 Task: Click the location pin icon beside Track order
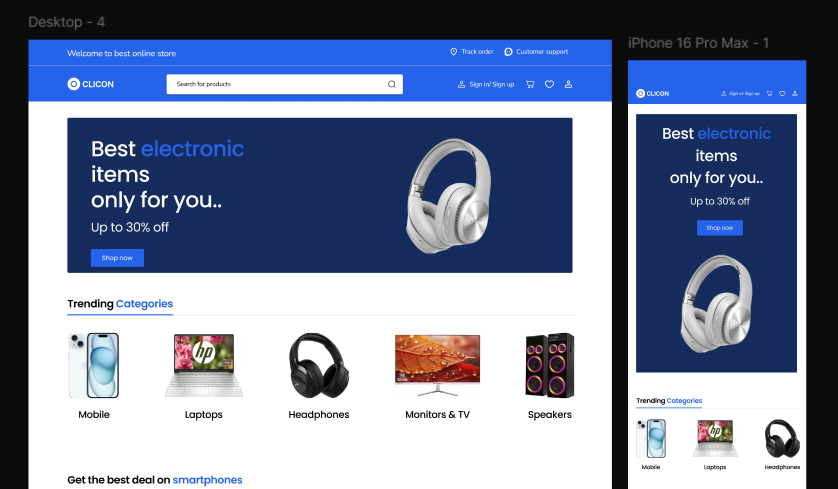coord(453,52)
